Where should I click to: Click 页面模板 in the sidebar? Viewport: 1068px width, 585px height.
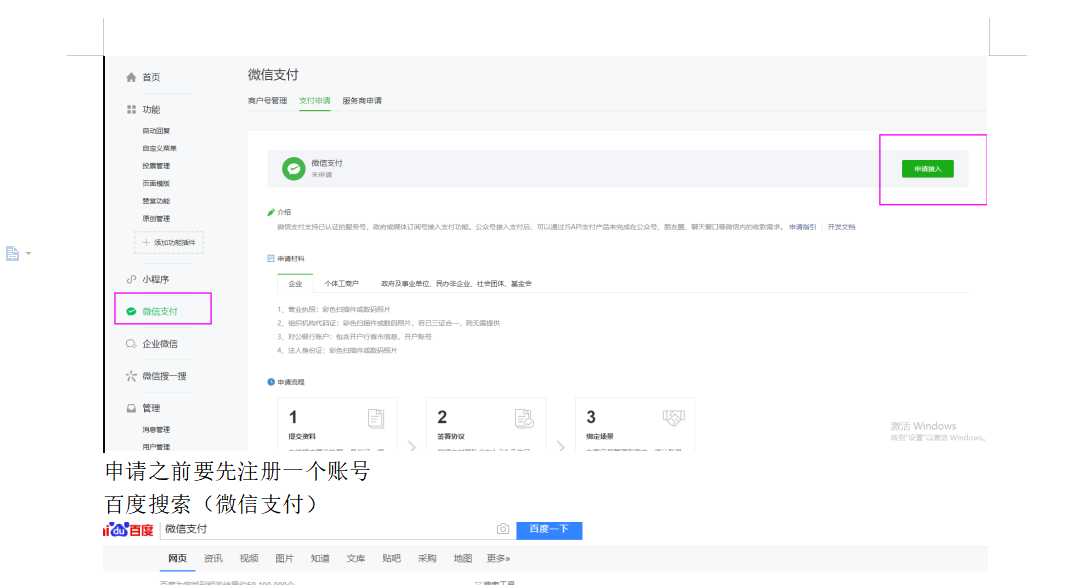click(x=156, y=184)
